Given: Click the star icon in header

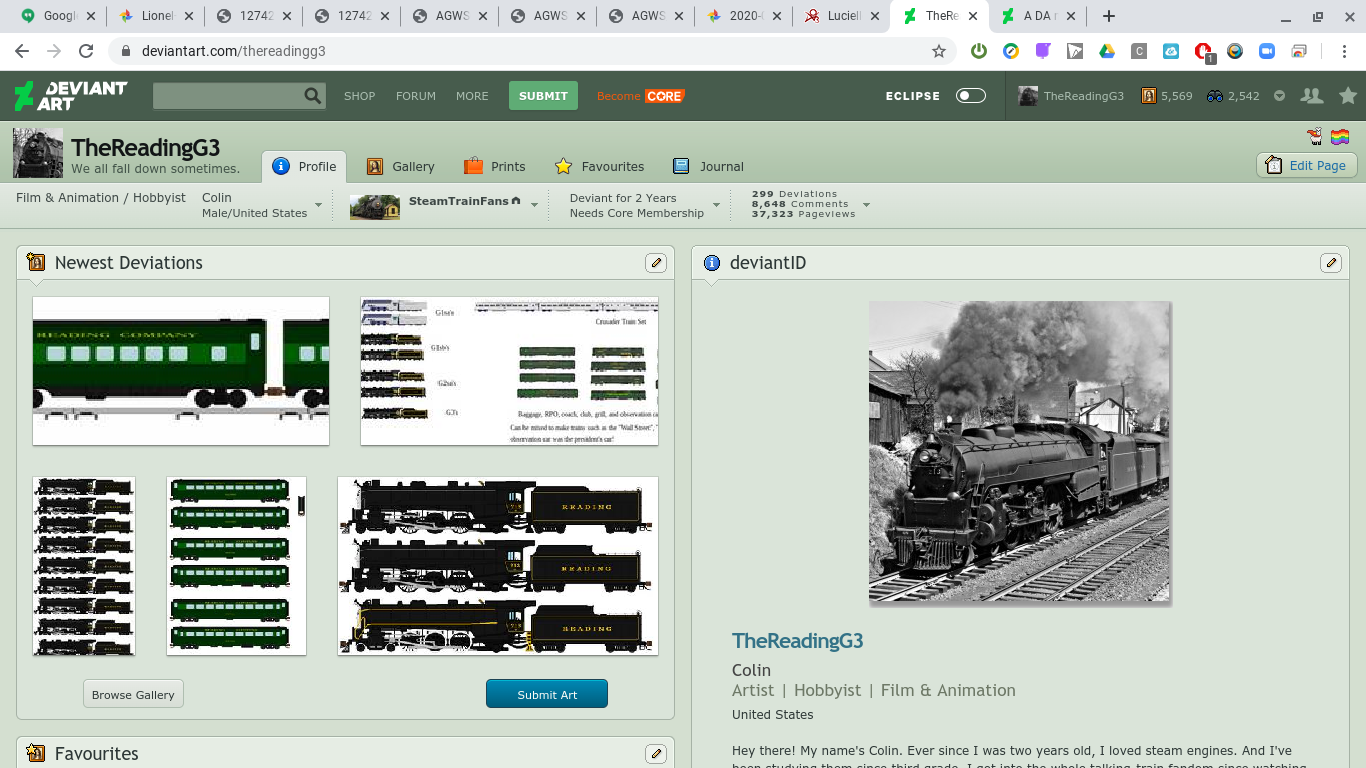Looking at the screenshot, I should (1348, 96).
